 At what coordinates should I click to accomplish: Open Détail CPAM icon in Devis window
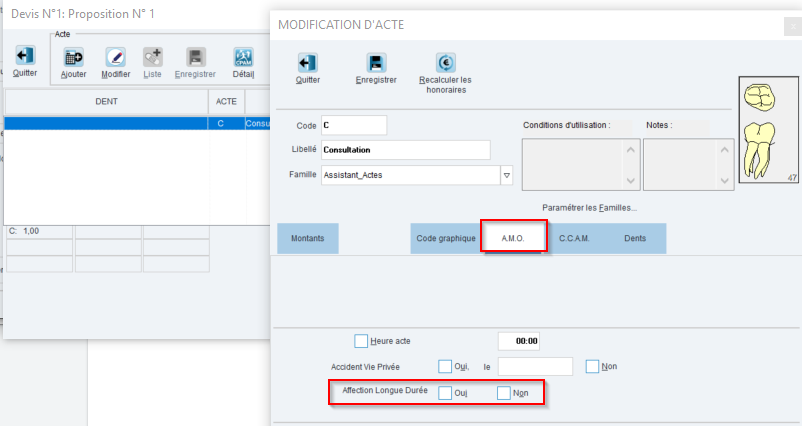click(243, 57)
